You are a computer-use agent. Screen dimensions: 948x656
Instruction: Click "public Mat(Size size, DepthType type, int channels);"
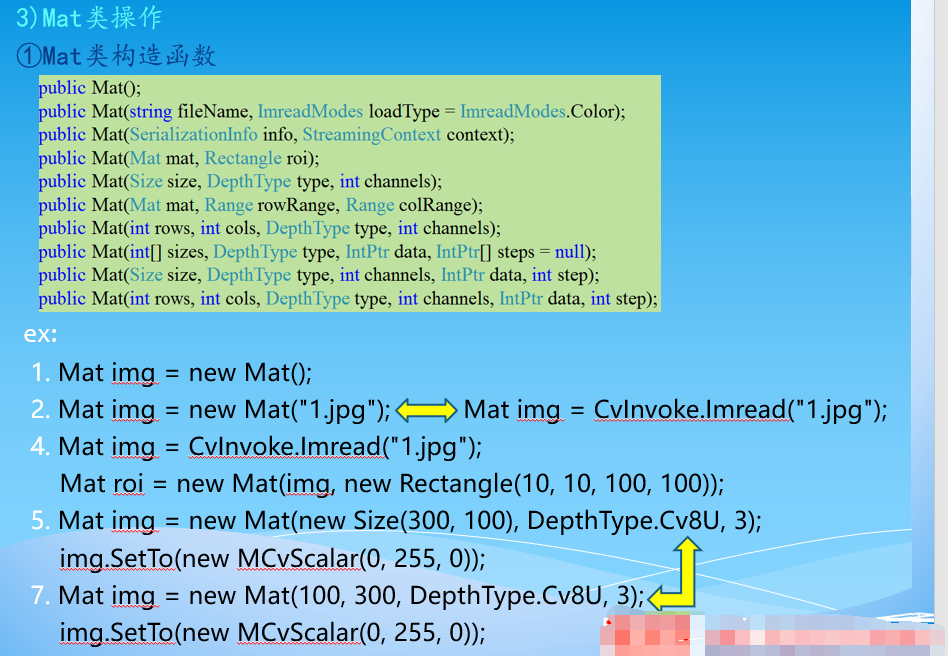pos(240,181)
